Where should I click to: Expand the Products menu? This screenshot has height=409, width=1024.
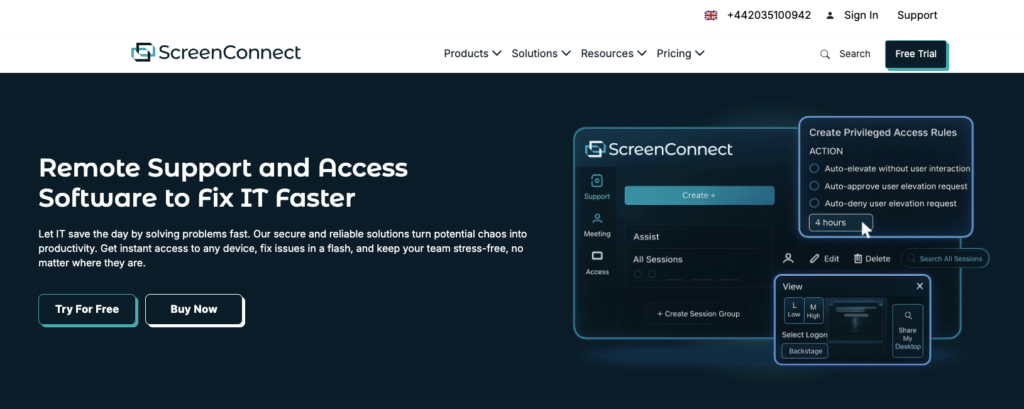[472, 54]
